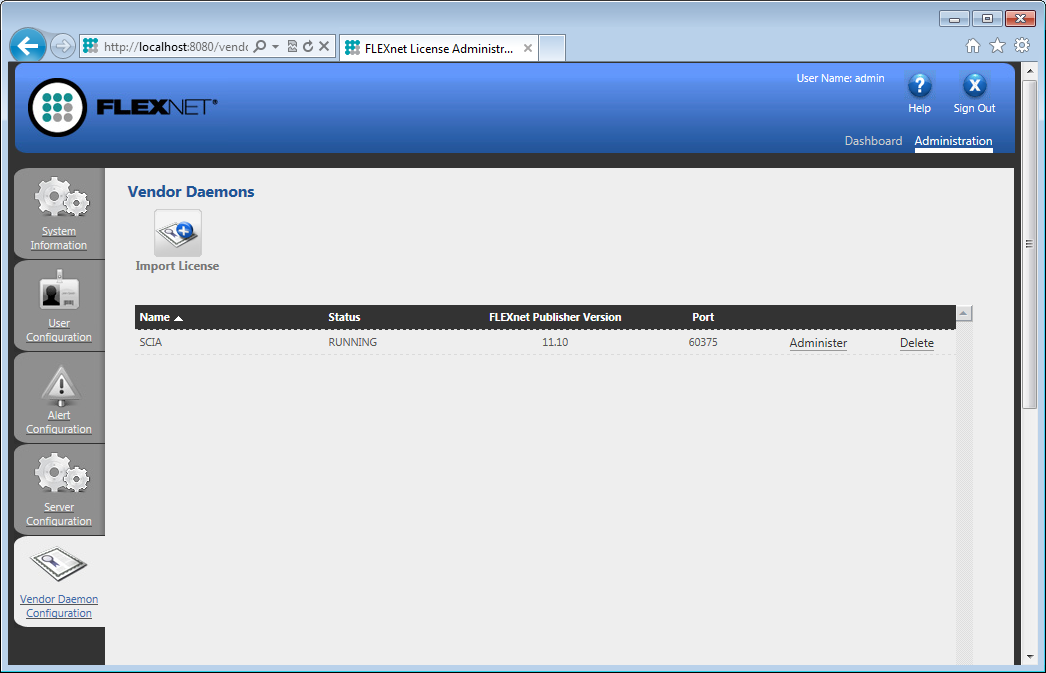Click the browser forward arrow

pos(63,46)
